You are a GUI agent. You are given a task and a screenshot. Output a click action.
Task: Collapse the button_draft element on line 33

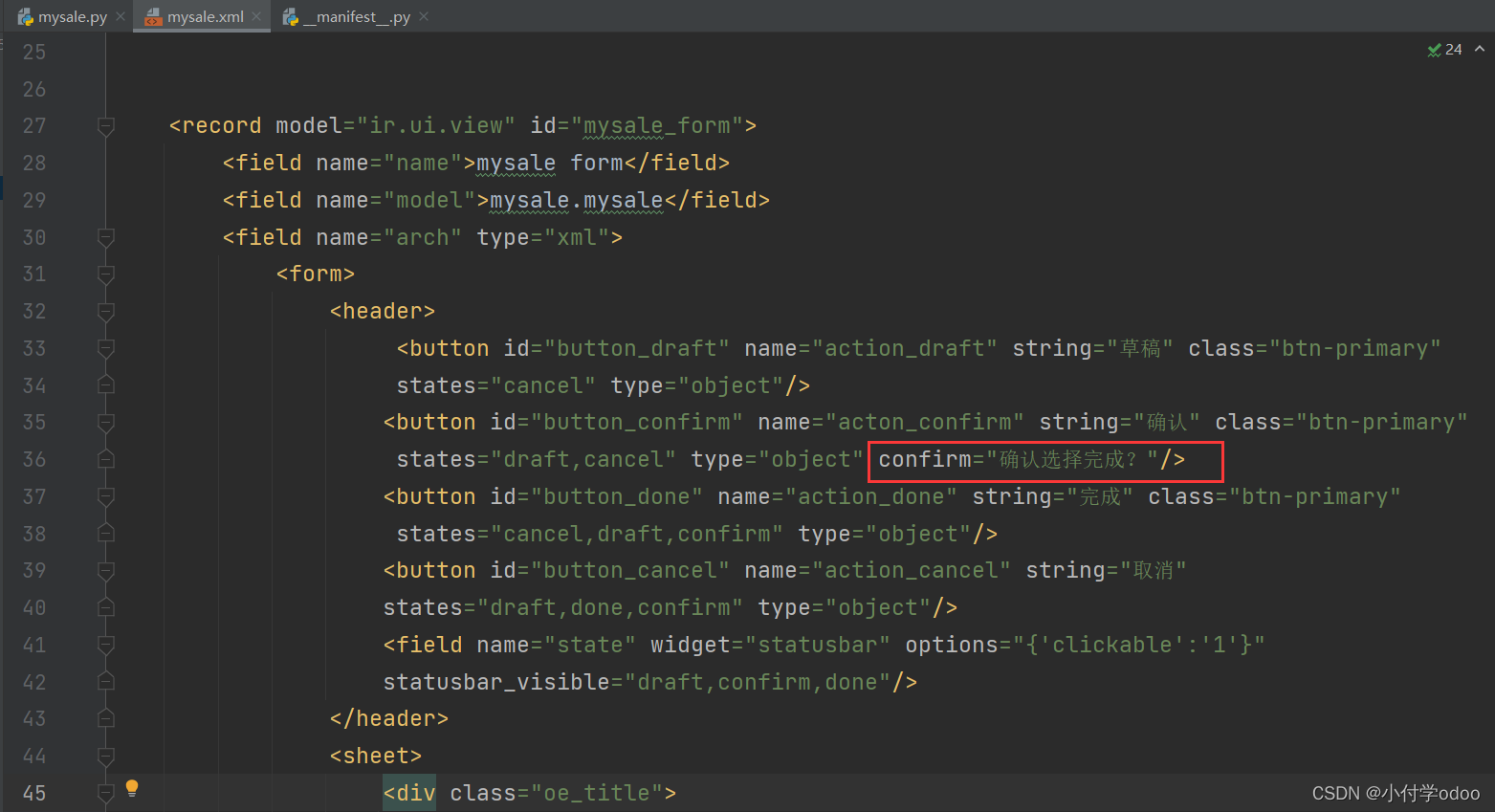[106, 347]
